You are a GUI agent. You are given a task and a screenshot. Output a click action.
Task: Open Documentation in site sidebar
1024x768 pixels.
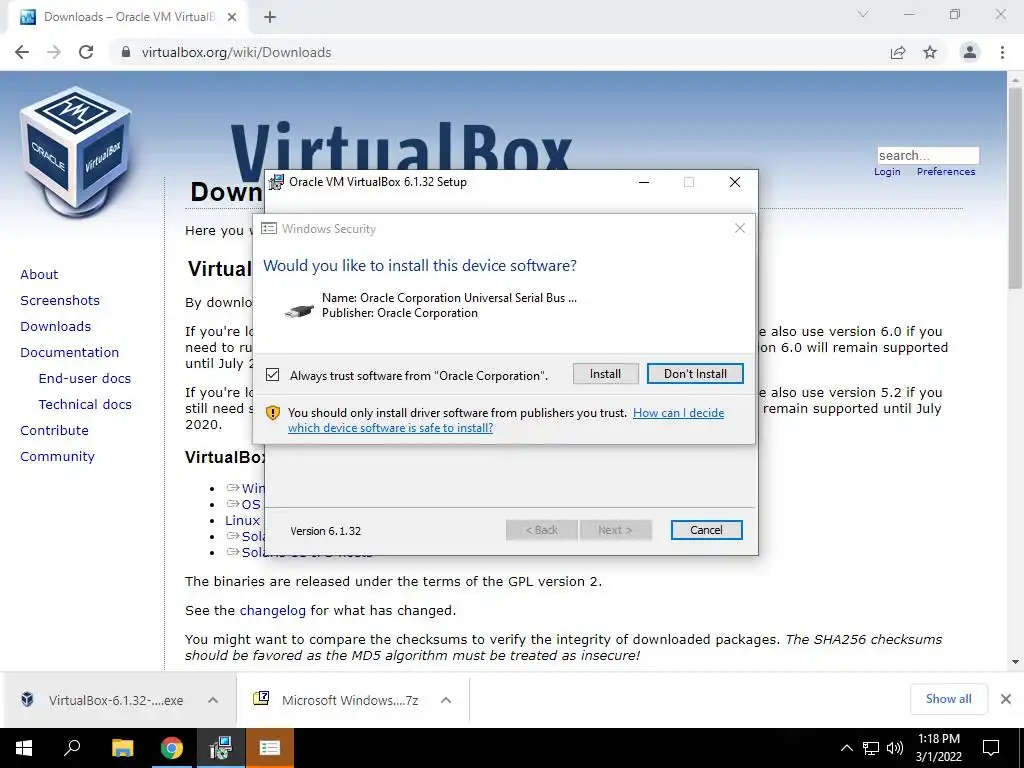pyautogui.click(x=70, y=353)
